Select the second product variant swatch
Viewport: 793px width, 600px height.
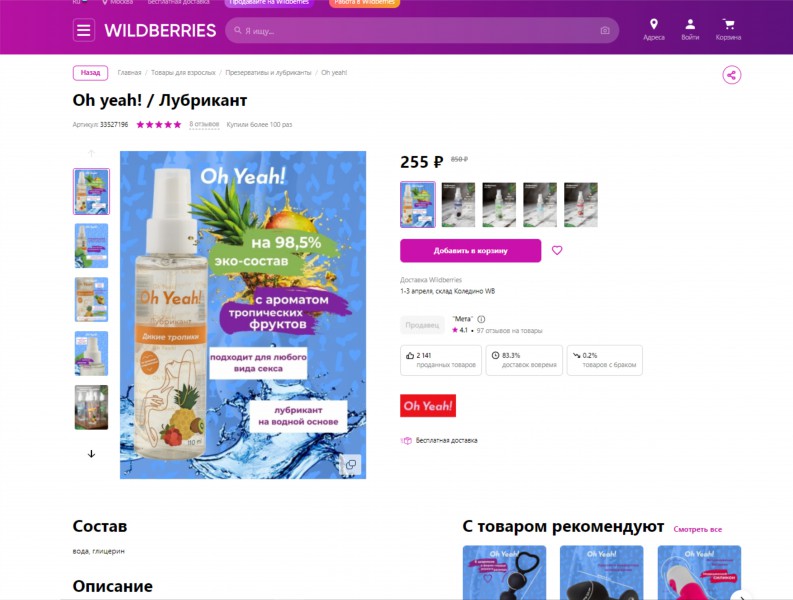pos(458,204)
